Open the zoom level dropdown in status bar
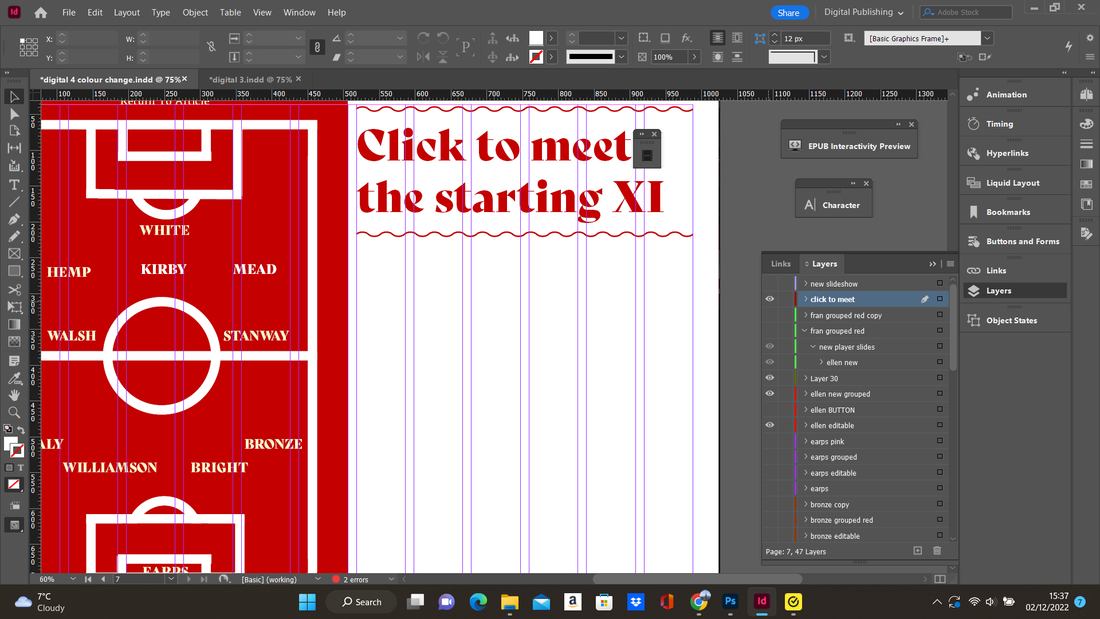 (x=72, y=579)
